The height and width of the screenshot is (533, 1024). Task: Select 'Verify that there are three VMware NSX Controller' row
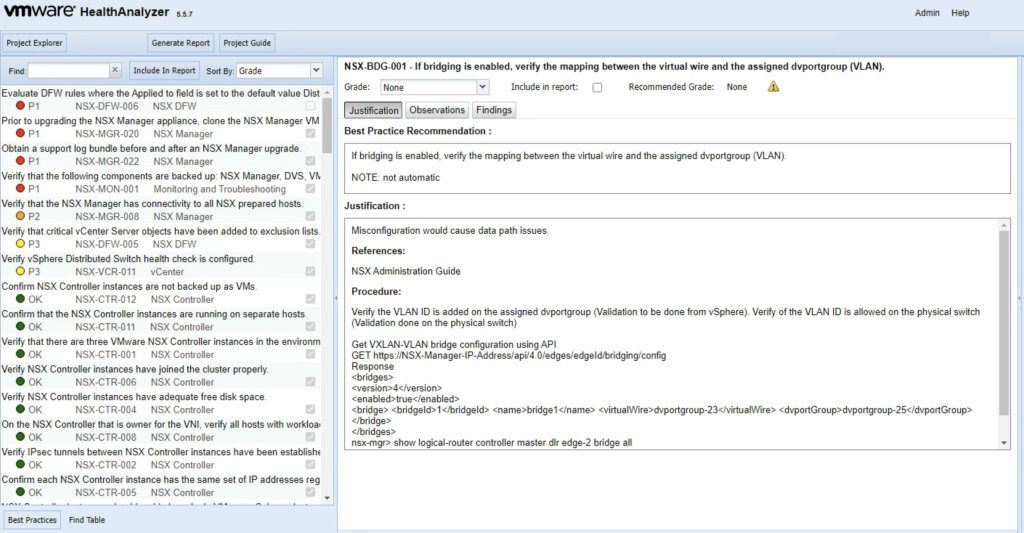point(161,347)
